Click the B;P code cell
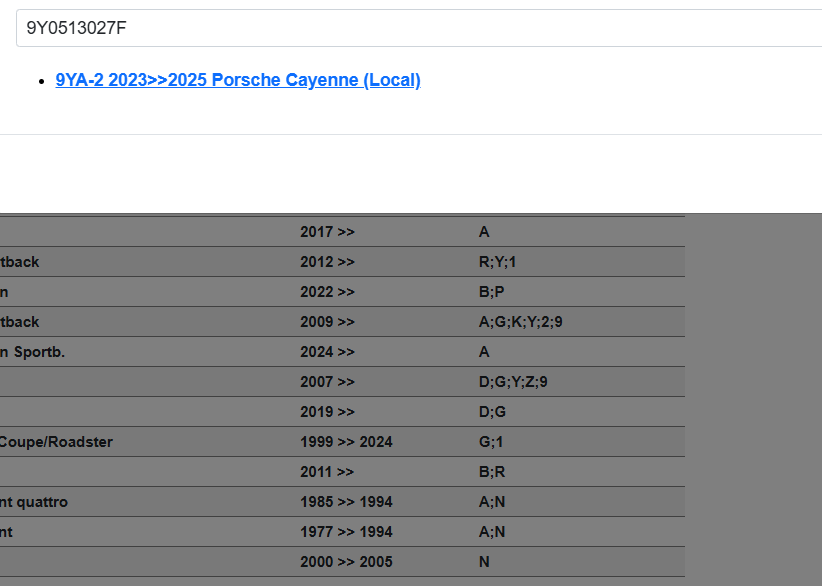This screenshot has width=822, height=586. pyautogui.click(x=491, y=292)
